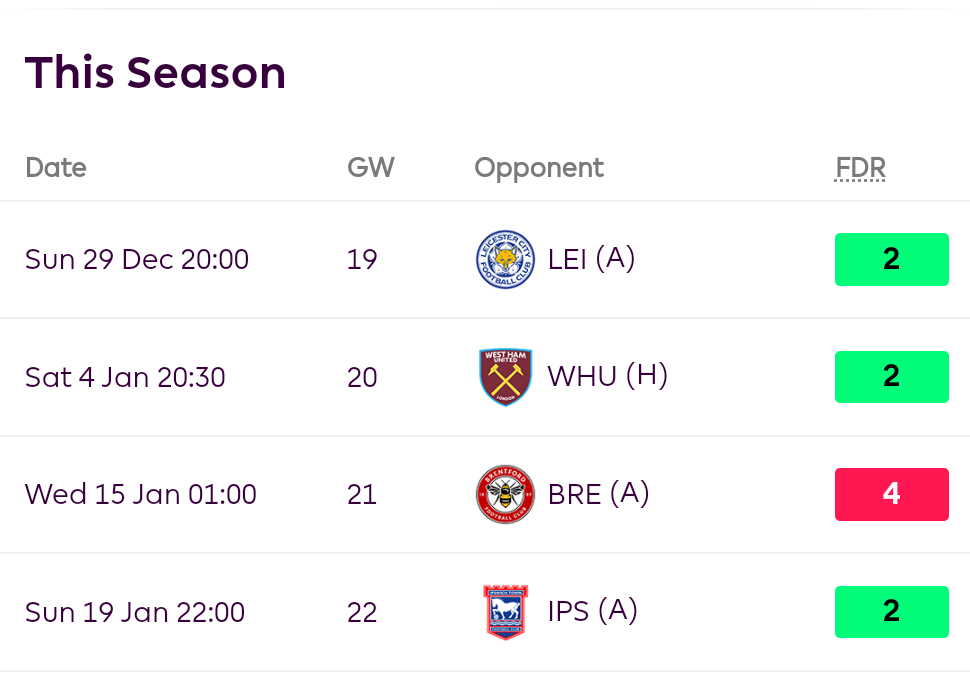This screenshot has width=970, height=673.
Task: Click the GW column header
Action: coord(371,168)
